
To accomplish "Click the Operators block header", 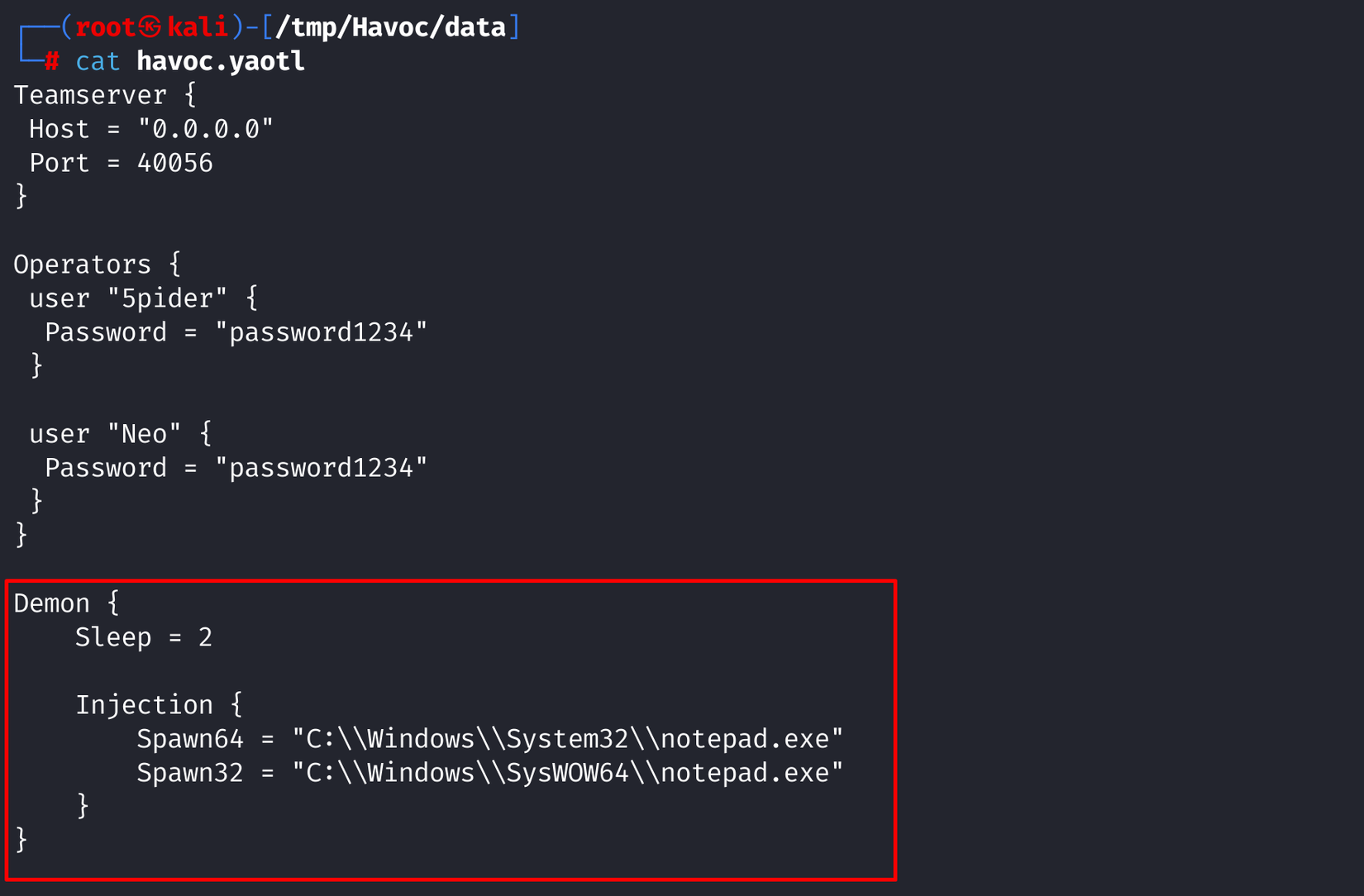I will pyautogui.click(x=82, y=265).
